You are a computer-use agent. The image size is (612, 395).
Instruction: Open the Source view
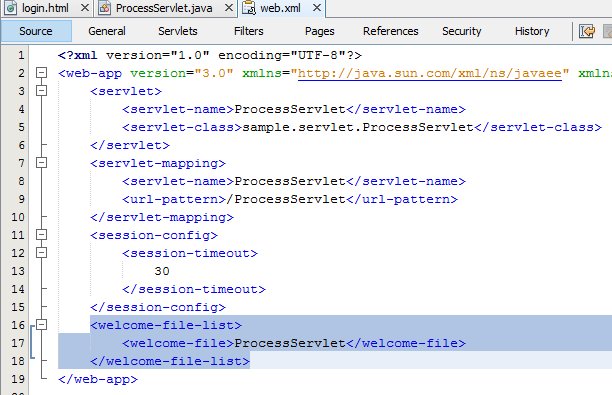(36, 31)
